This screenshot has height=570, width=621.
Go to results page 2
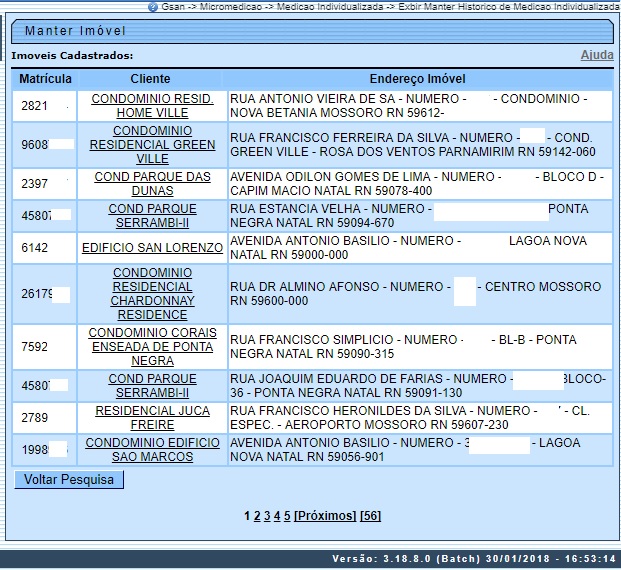point(256,516)
